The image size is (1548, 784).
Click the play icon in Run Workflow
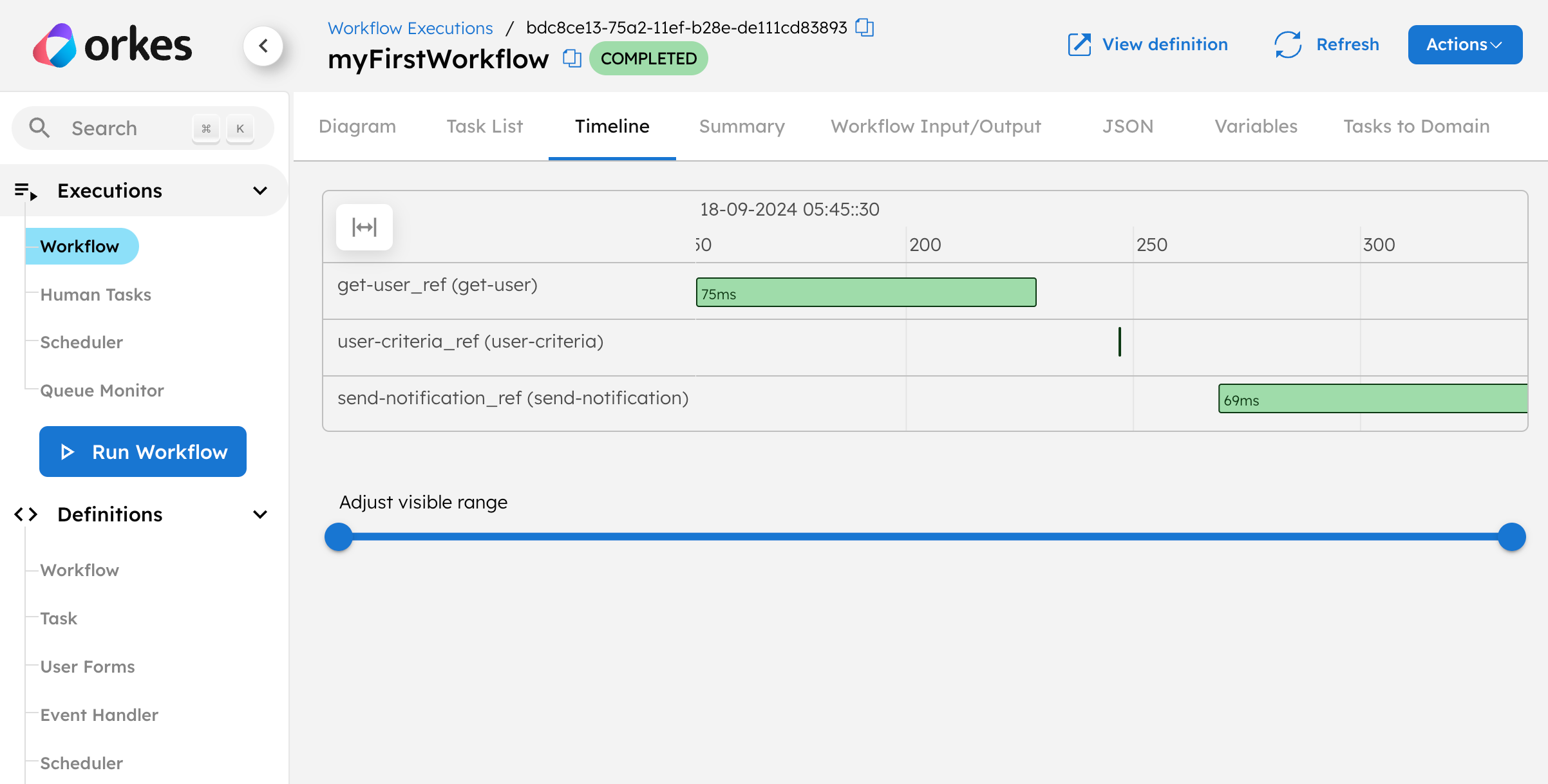coord(67,452)
